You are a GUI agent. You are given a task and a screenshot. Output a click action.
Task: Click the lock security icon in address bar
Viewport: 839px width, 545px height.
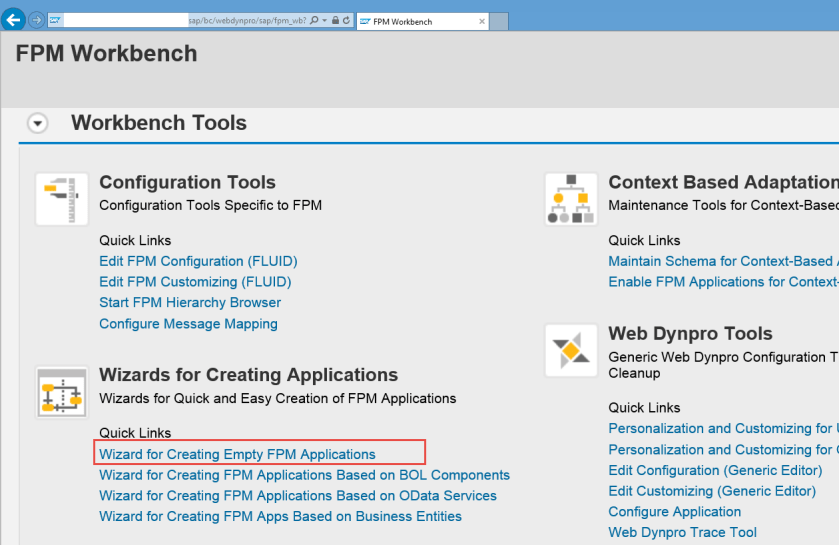click(x=335, y=20)
